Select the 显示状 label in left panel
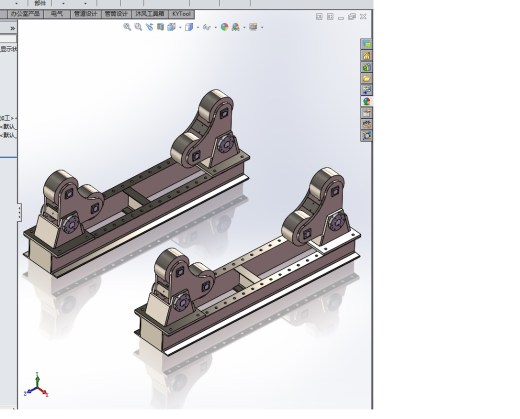The image size is (520, 419). click(9, 49)
